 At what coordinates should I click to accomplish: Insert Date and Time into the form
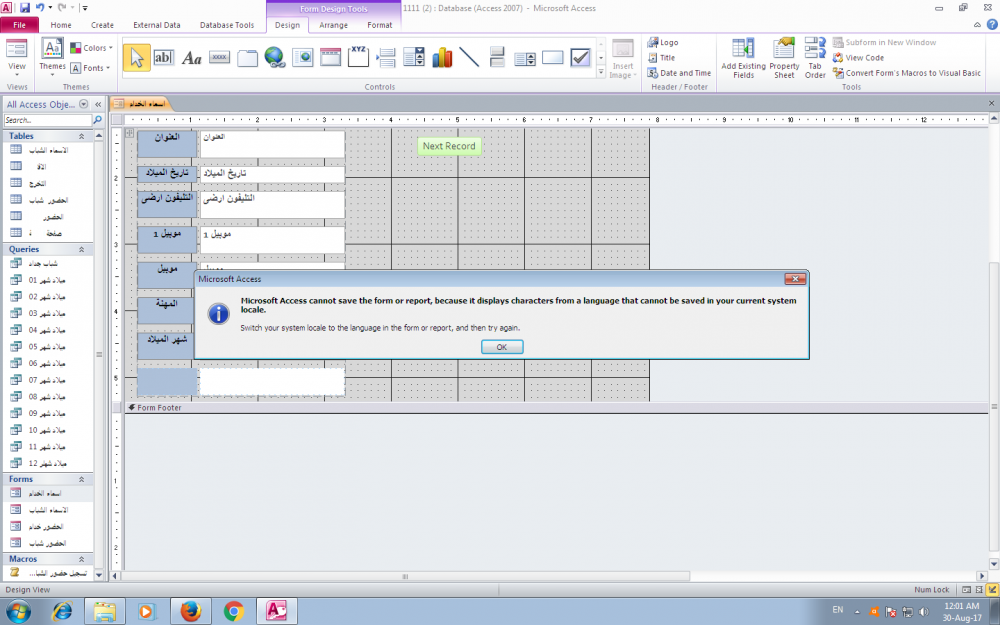pos(679,73)
